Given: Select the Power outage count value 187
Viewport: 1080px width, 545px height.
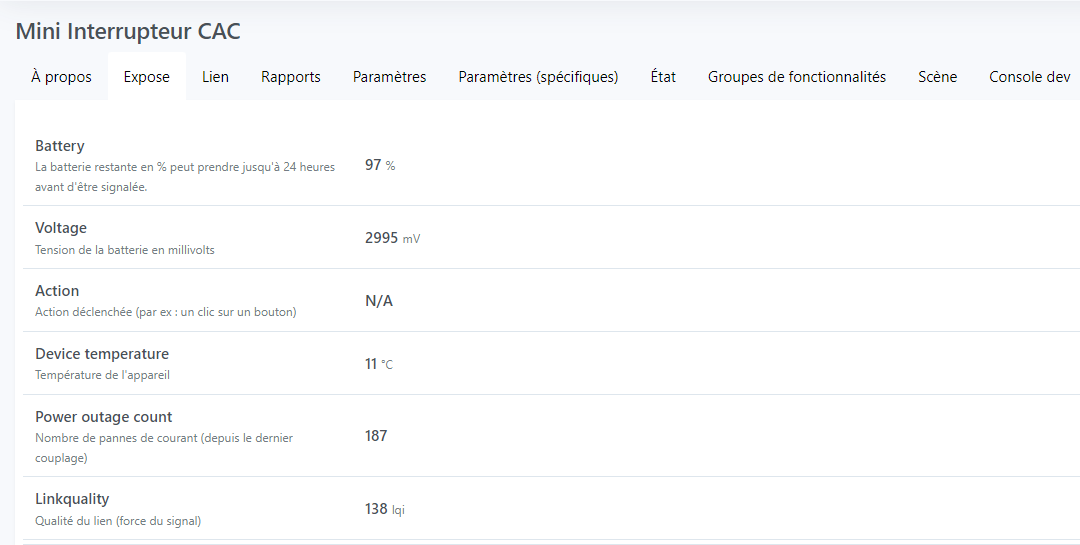Looking at the screenshot, I should [376, 435].
